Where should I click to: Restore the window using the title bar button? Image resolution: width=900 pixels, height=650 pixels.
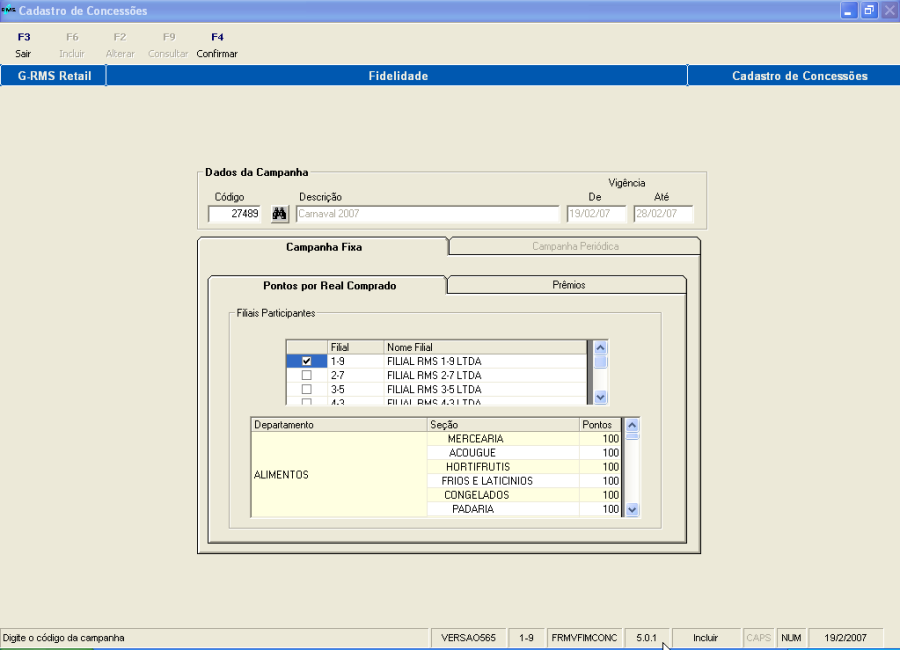click(x=868, y=10)
